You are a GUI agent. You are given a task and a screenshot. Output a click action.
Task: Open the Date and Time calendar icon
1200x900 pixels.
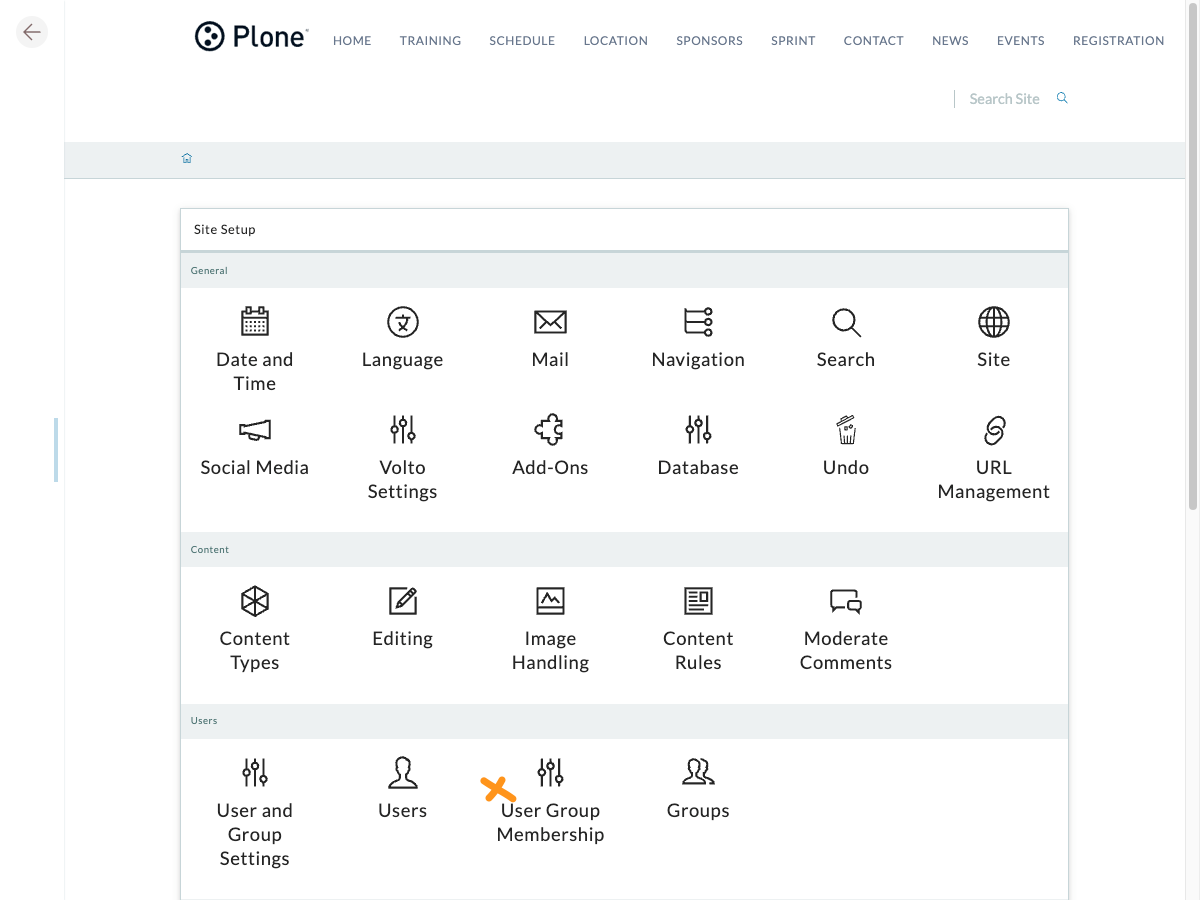click(x=255, y=322)
